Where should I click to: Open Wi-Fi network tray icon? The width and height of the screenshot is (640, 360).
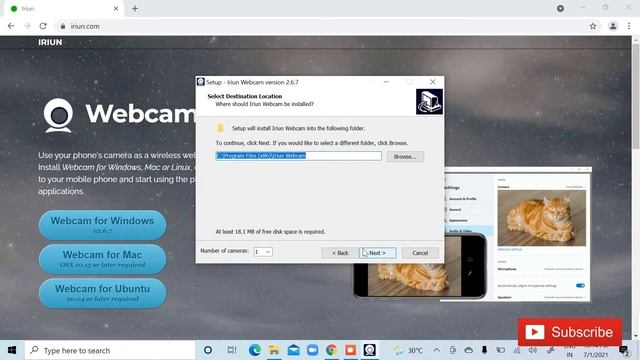[517, 350]
